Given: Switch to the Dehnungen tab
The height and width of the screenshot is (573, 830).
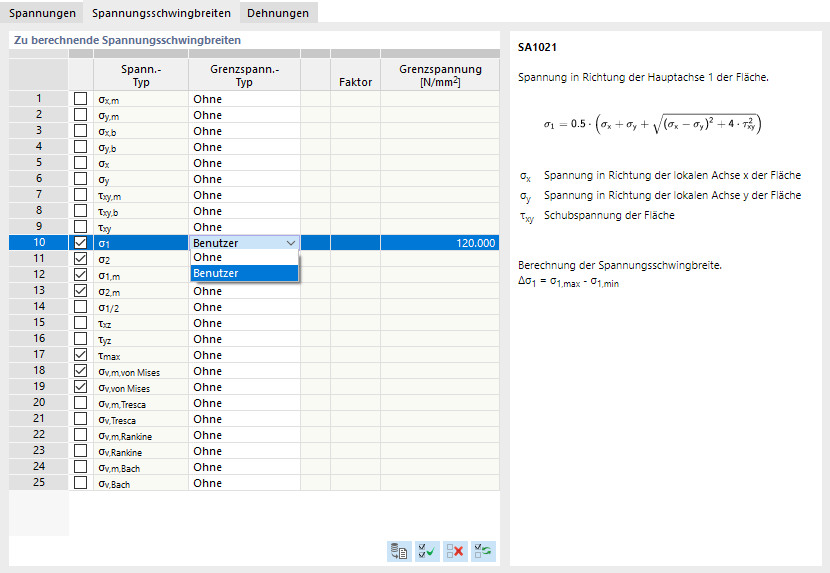Looking at the screenshot, I should pyautogui.click(x=278, y=13).
